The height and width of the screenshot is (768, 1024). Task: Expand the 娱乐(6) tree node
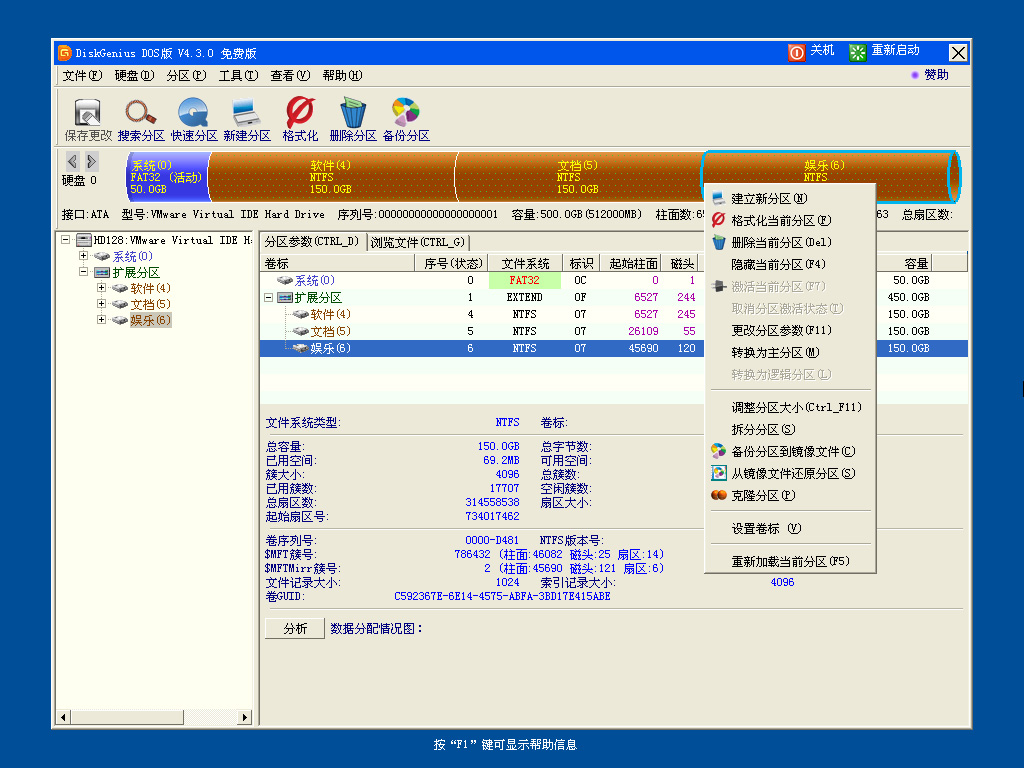[101, 320]
